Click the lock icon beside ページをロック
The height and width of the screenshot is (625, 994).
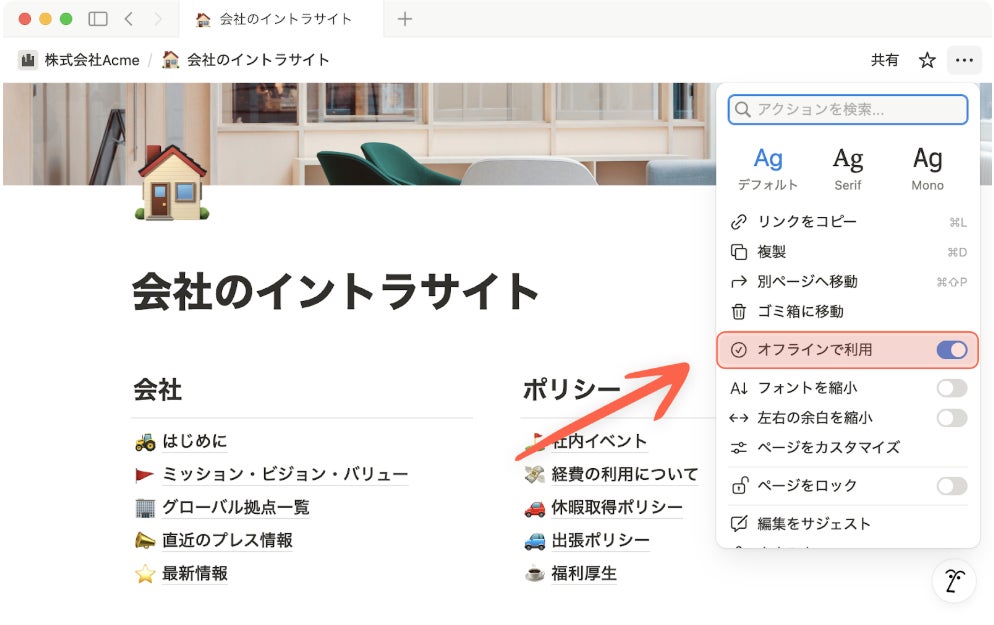coord(739,486)
